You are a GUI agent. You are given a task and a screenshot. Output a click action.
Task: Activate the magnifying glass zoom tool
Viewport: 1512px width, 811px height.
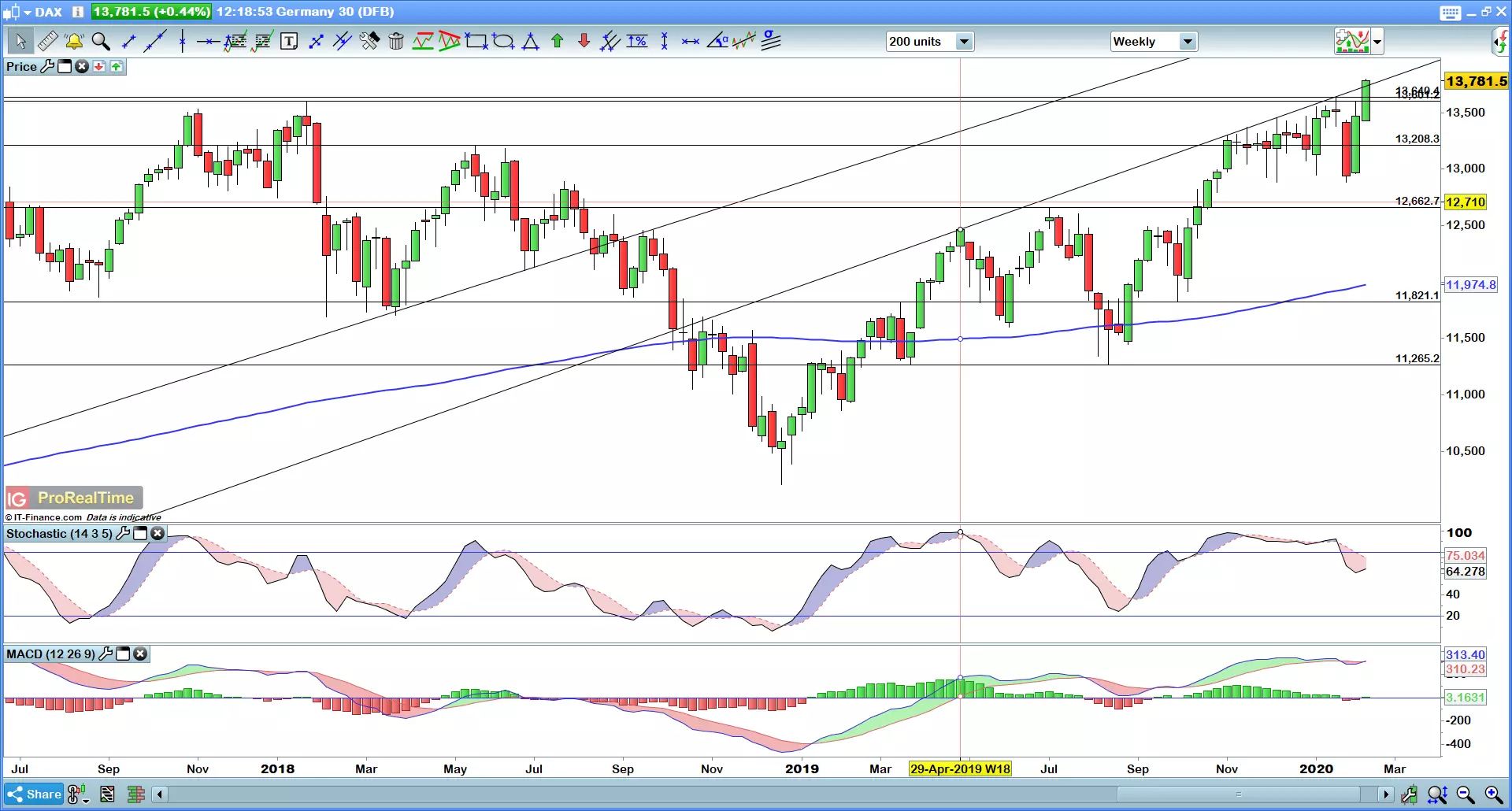(101, 41)
